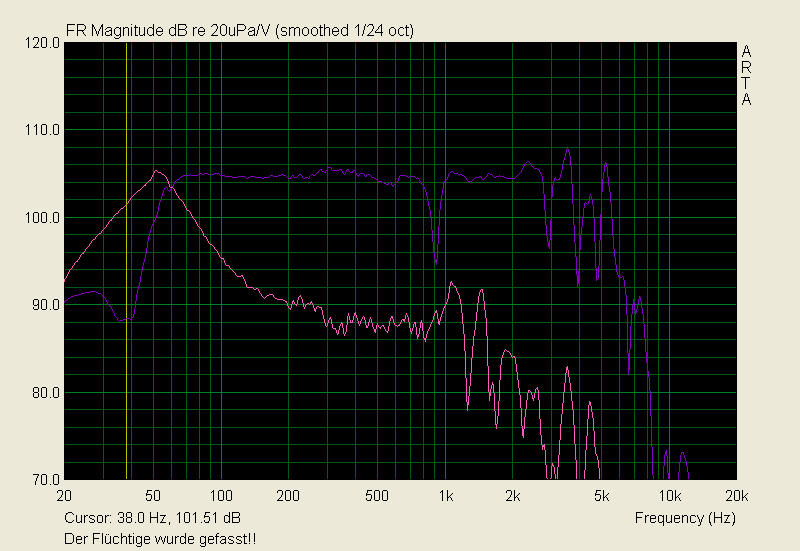800x551 pixels.
Task: Click the 20 Hz x-axis label
Action: click(x=64, y=496)
